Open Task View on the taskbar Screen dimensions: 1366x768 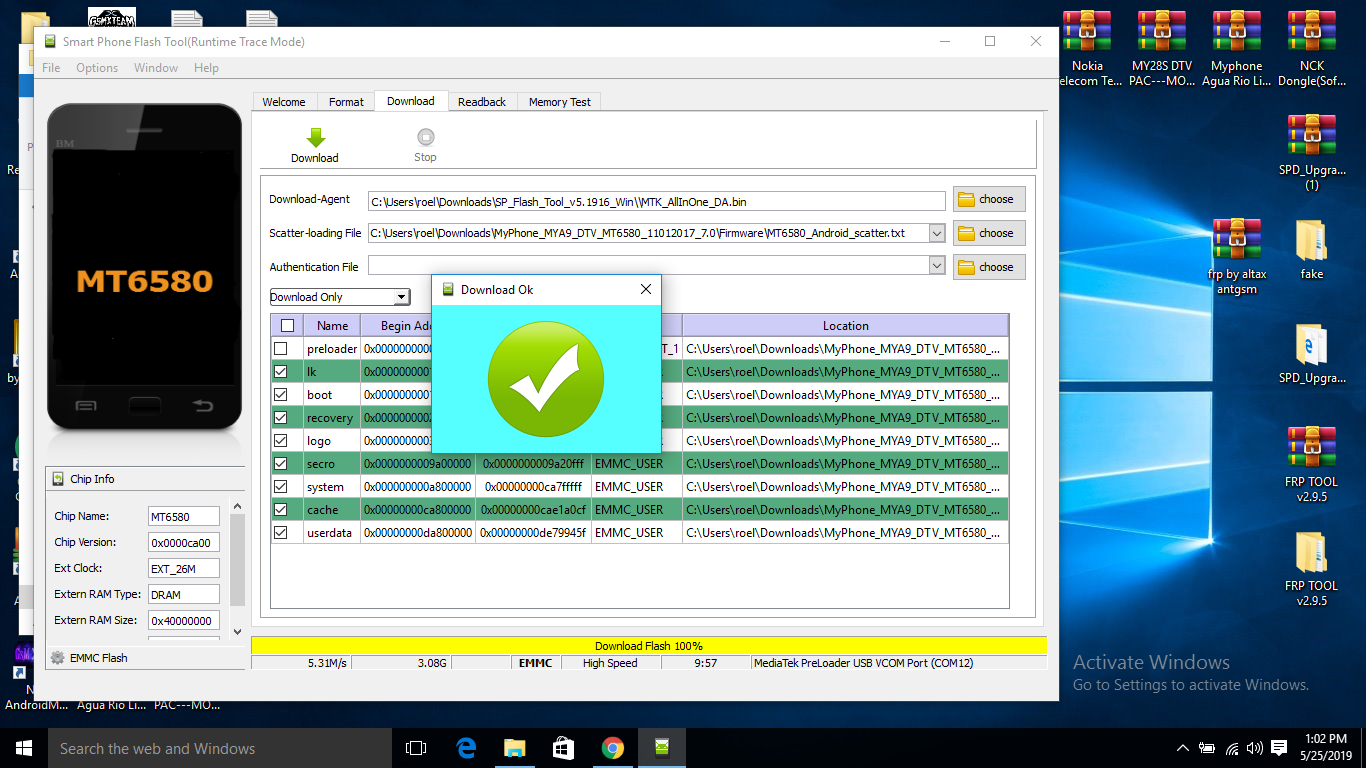[416, 748]
